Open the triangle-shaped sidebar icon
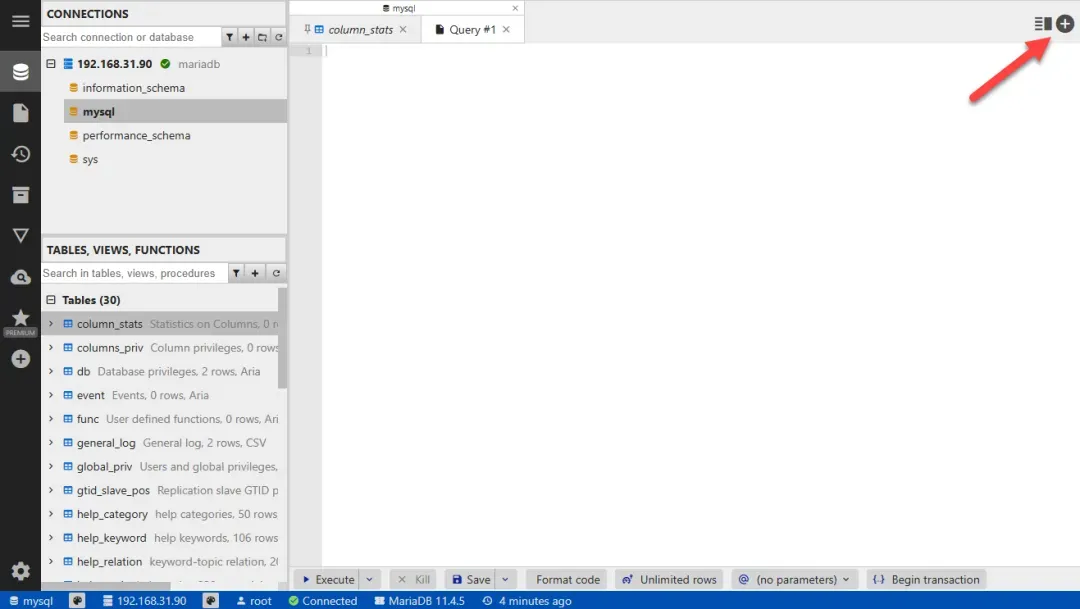This screenshot has width=1080, height=609. pyautogui.click(x=21, y=236)
